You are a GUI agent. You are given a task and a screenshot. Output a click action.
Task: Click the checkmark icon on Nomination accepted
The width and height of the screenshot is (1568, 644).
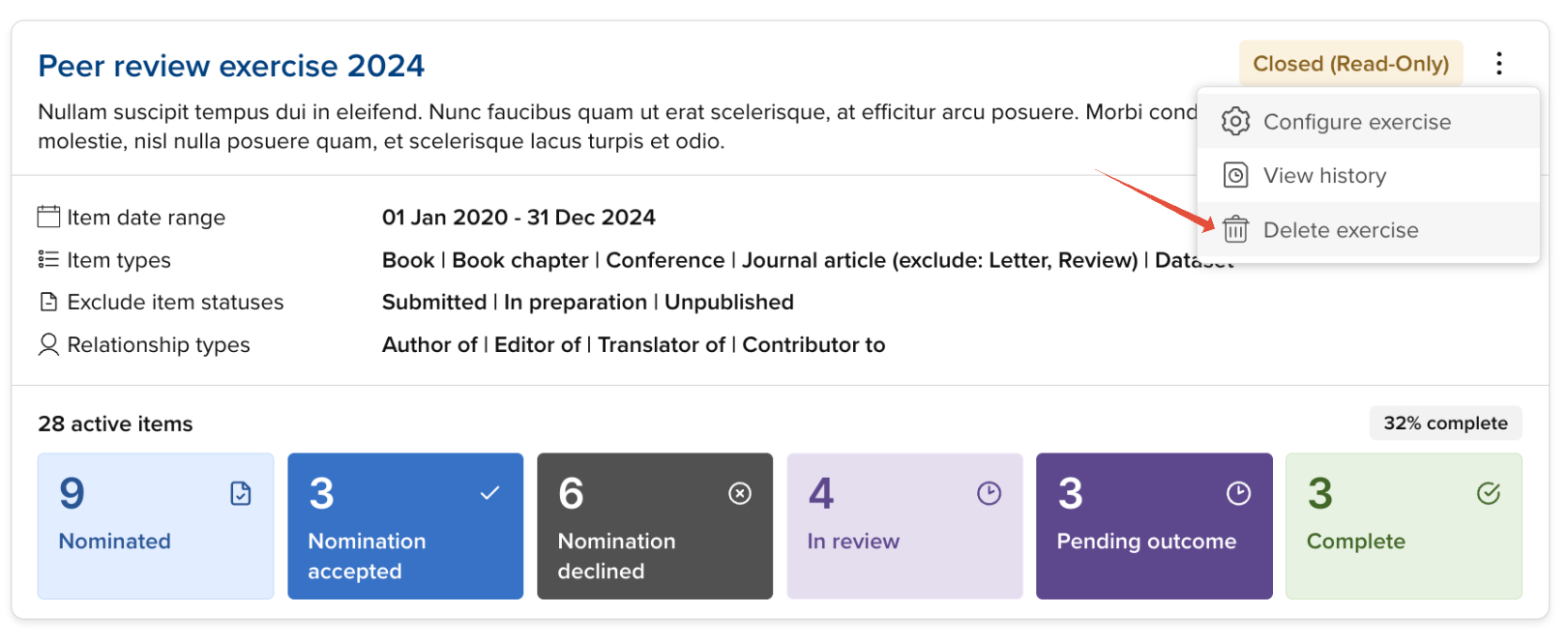click(490, 493)
